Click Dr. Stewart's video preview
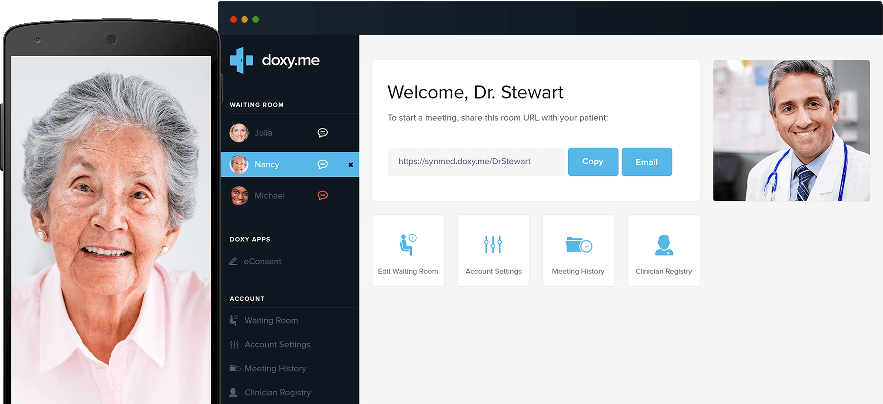The height and width of the screenshot is (404, 883). [791, 130]
